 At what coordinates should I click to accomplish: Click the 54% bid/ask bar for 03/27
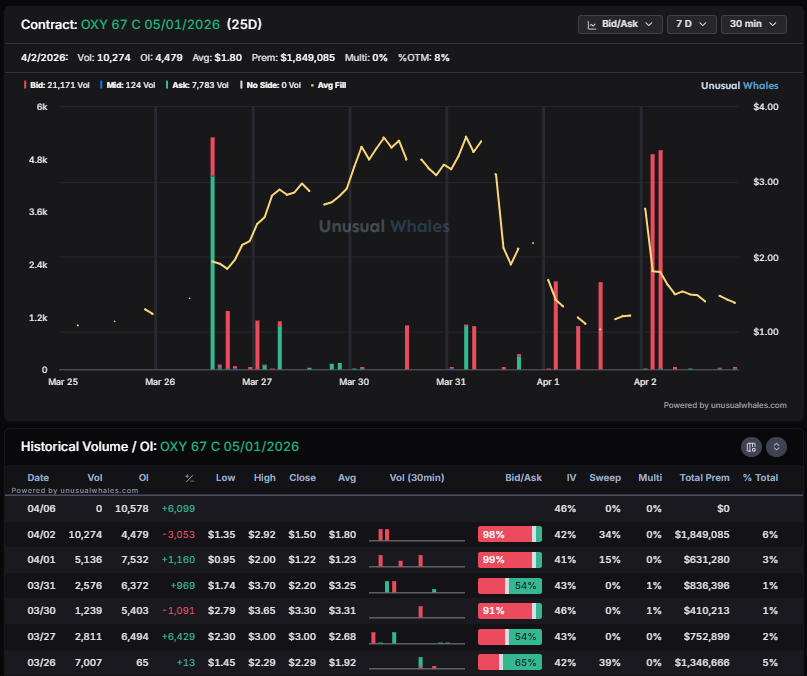[x=510, y=637]
